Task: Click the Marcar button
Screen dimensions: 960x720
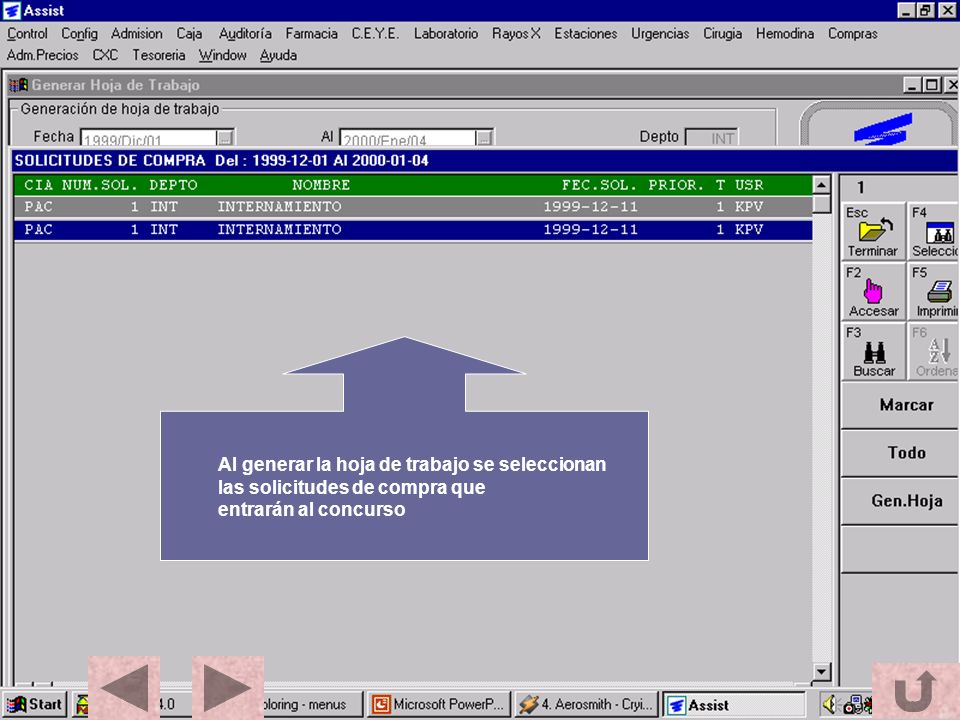Action: [x=900, y=405]
